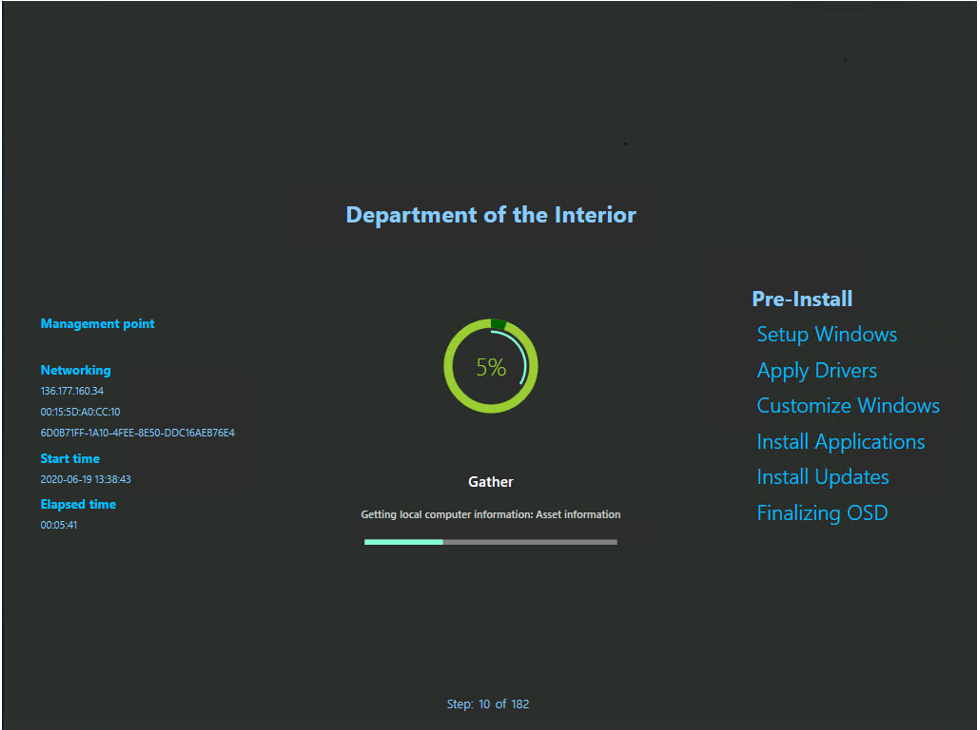
Task: Click the Step 10 of 182 counter
Action: (488, 704)
